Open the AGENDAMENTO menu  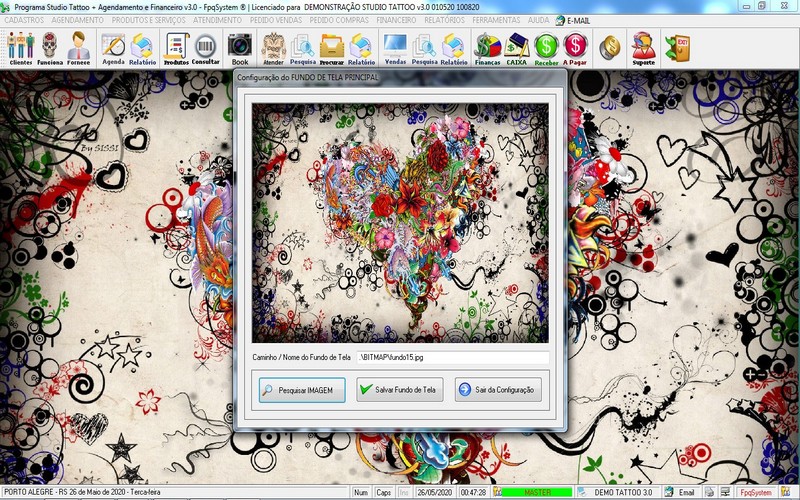(x=78, y=20)
